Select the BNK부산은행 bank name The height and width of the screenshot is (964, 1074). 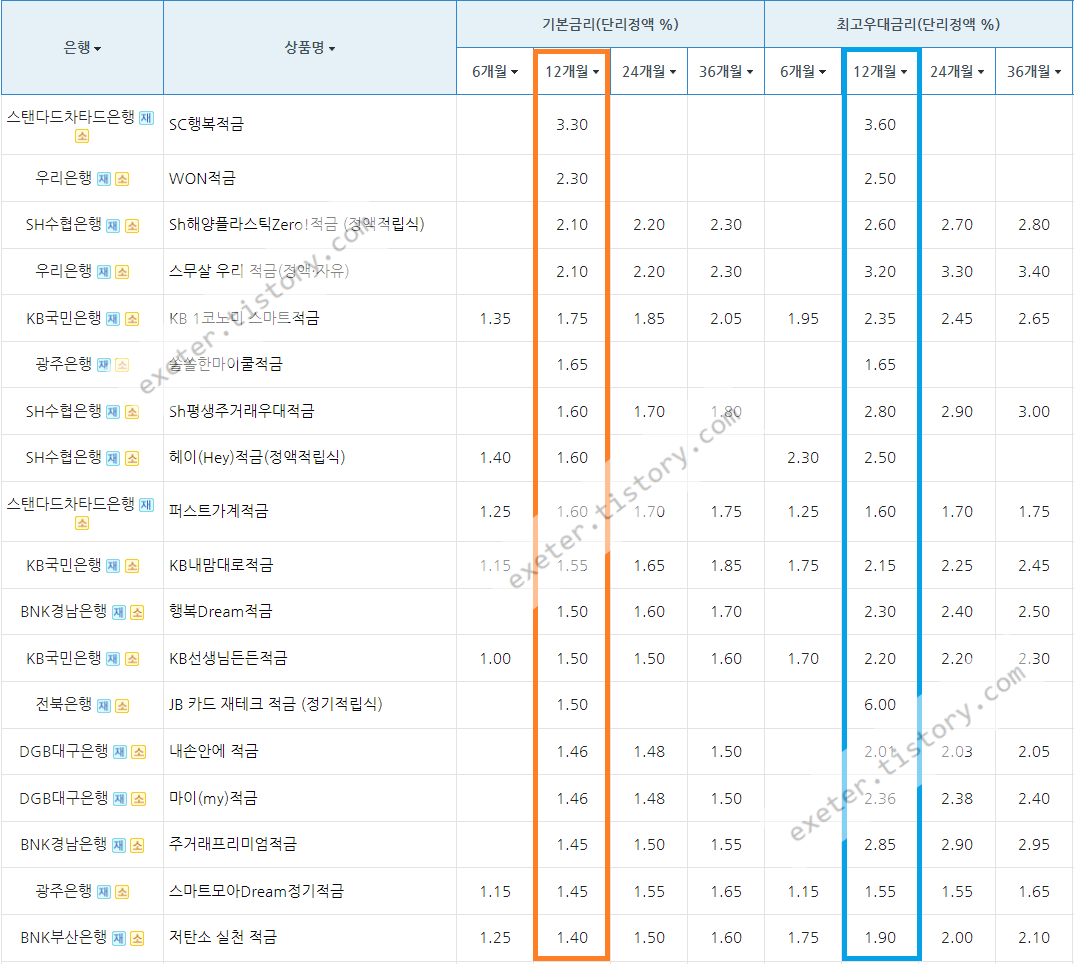pyautogui.click(x=64, y=937)
